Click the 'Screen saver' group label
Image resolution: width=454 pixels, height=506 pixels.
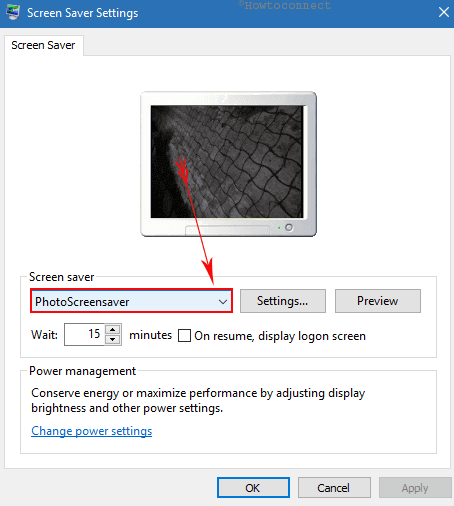pos(62,277)
